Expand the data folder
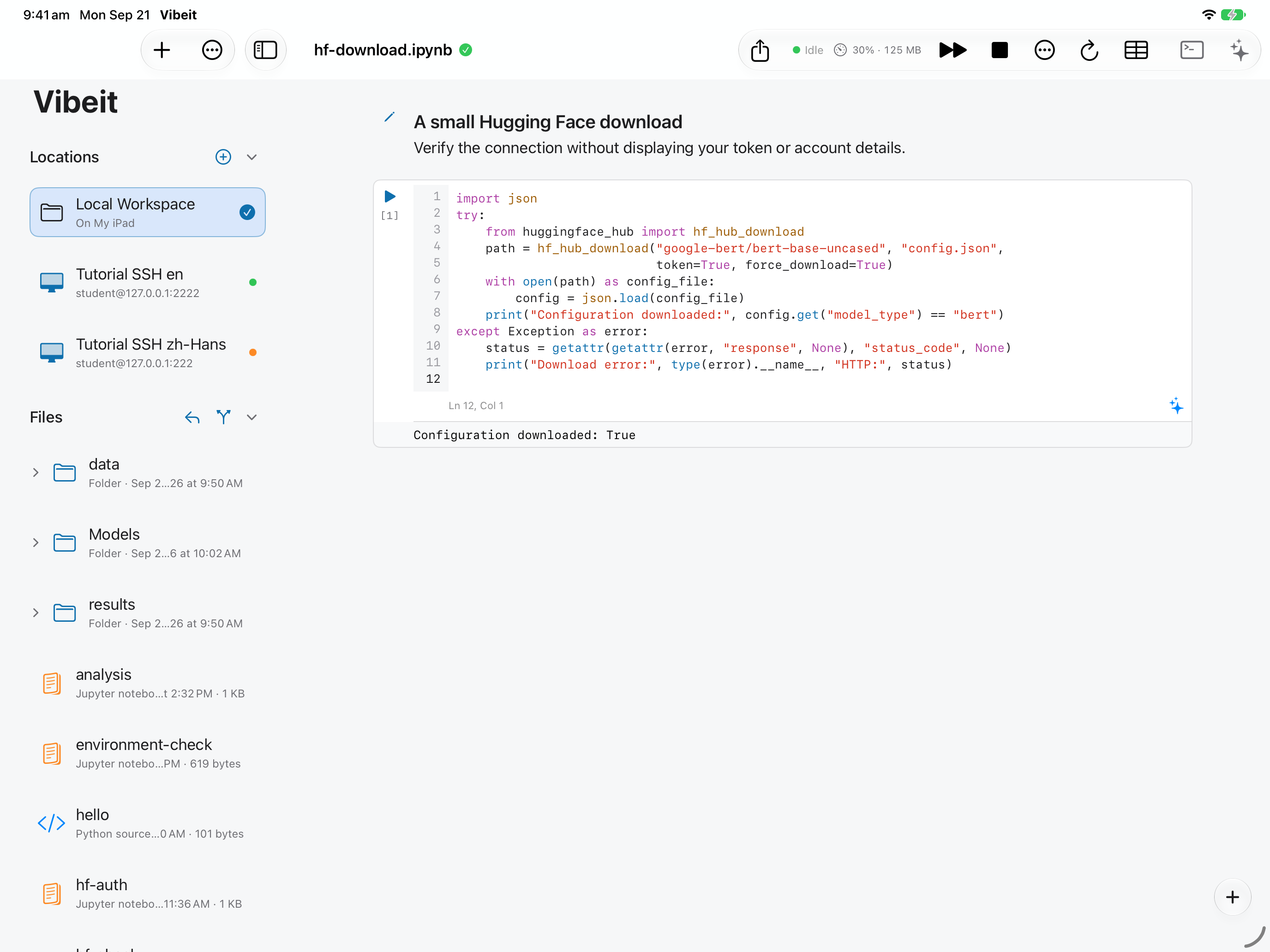Image resolution: width=1270 pixels, height=952 pixels. 36,472
